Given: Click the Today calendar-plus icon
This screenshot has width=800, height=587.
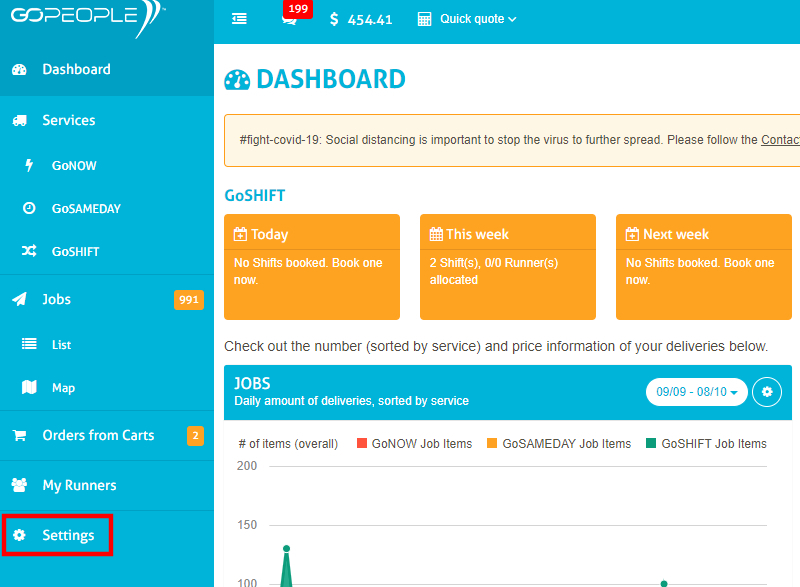Looking at the screenshot, I should (240, 234).
